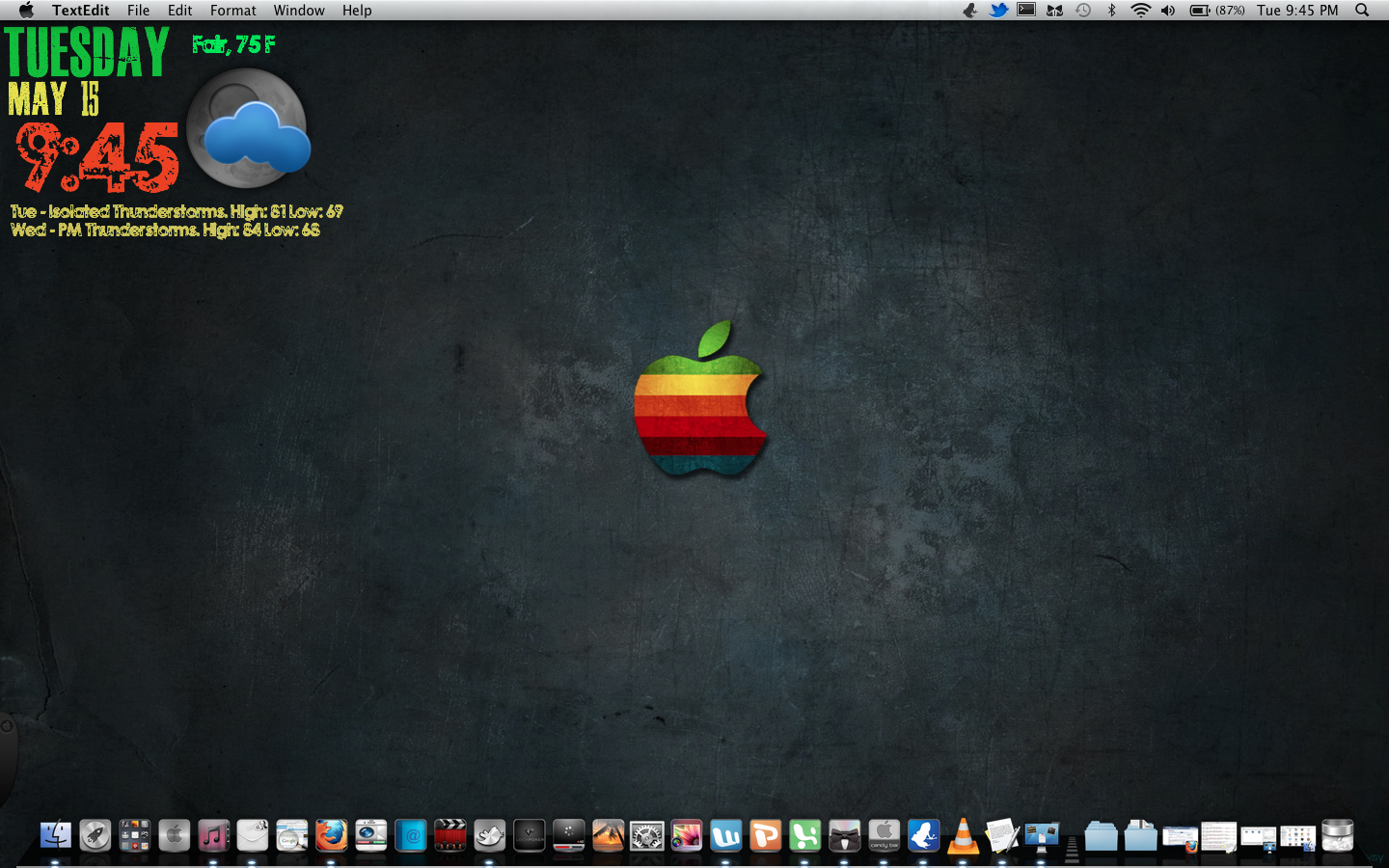Image resolution: width=1389 pixels, height=868 pixels.
Task: Open the TextEdit application menu
Action: (81, 10)
